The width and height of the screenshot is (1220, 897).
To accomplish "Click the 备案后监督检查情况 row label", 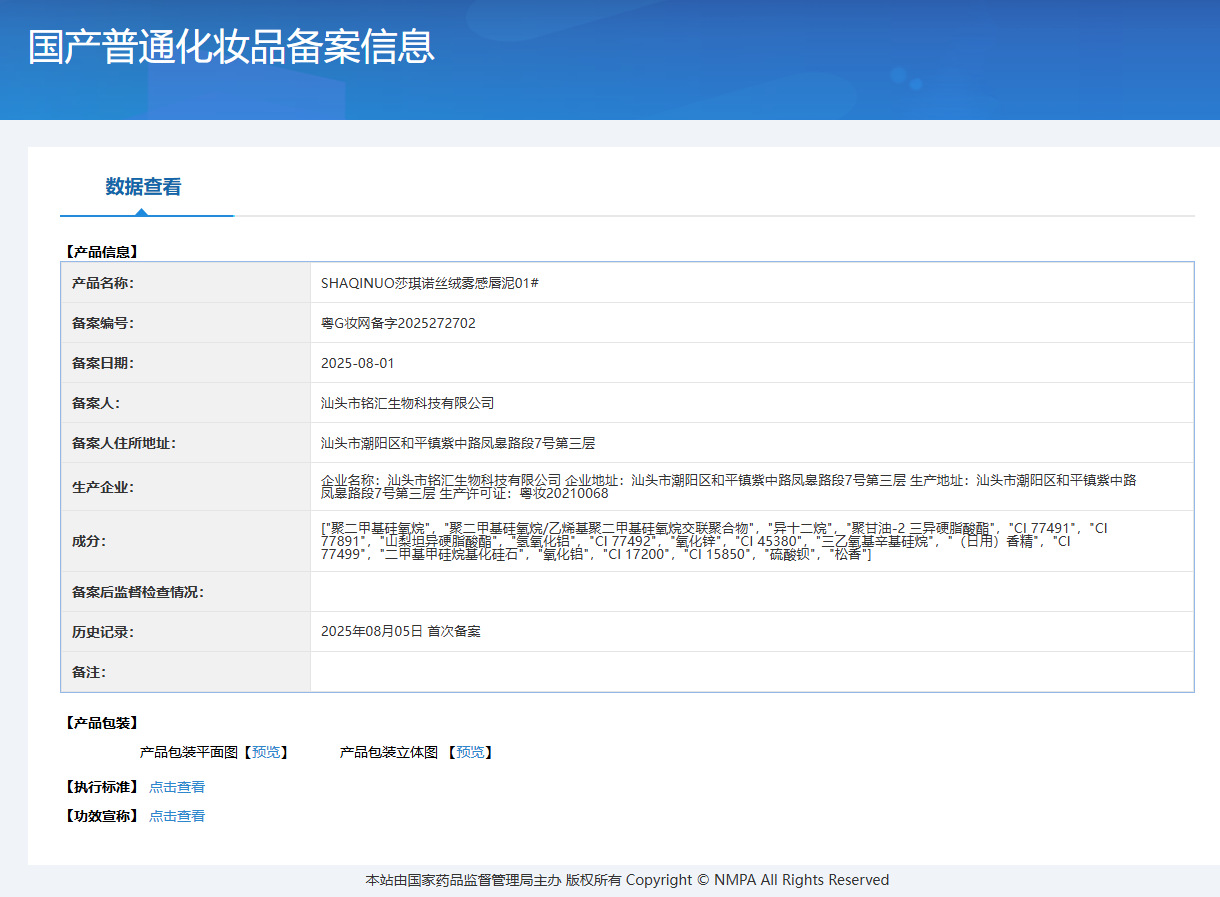I will (x=138, y=592).
